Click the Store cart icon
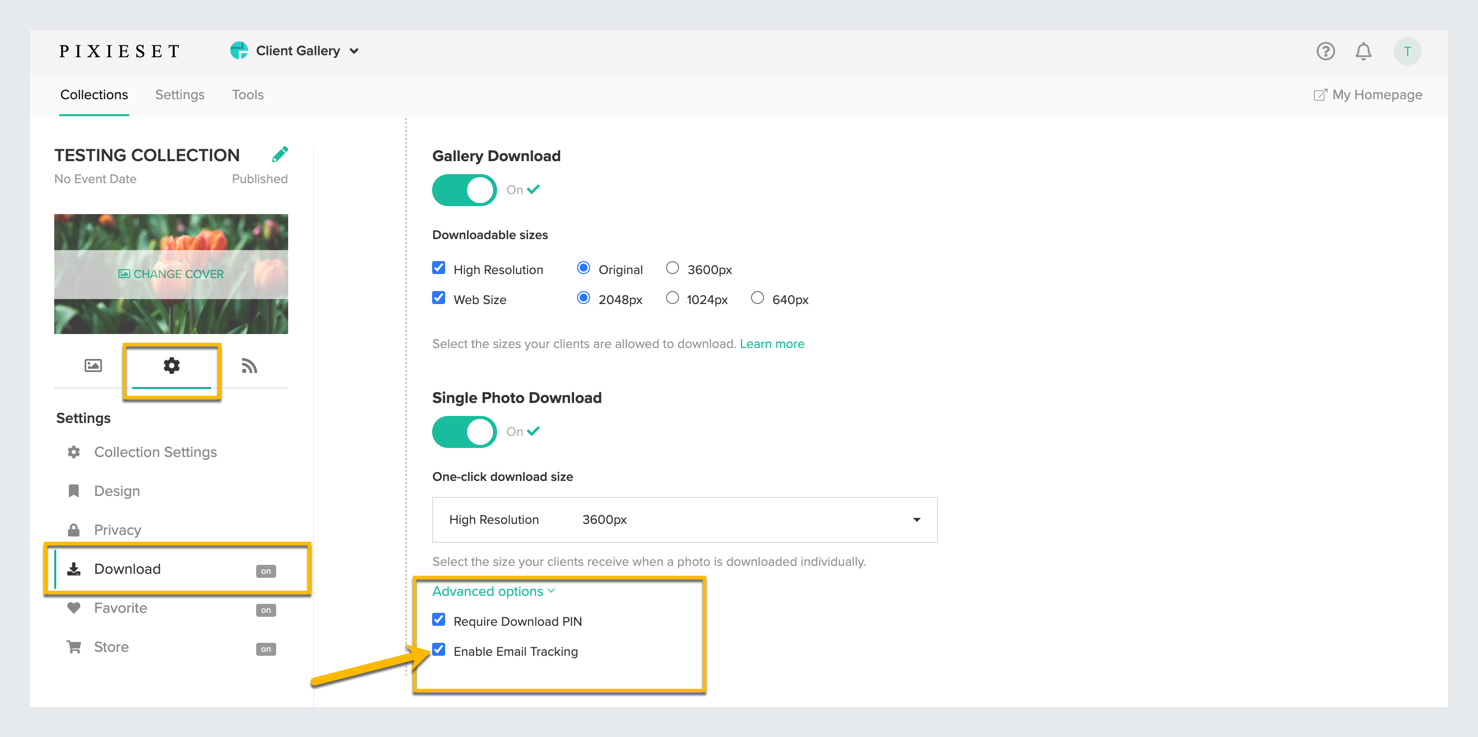Screen dimensions: 1478x737 click(x=74, y=647)
